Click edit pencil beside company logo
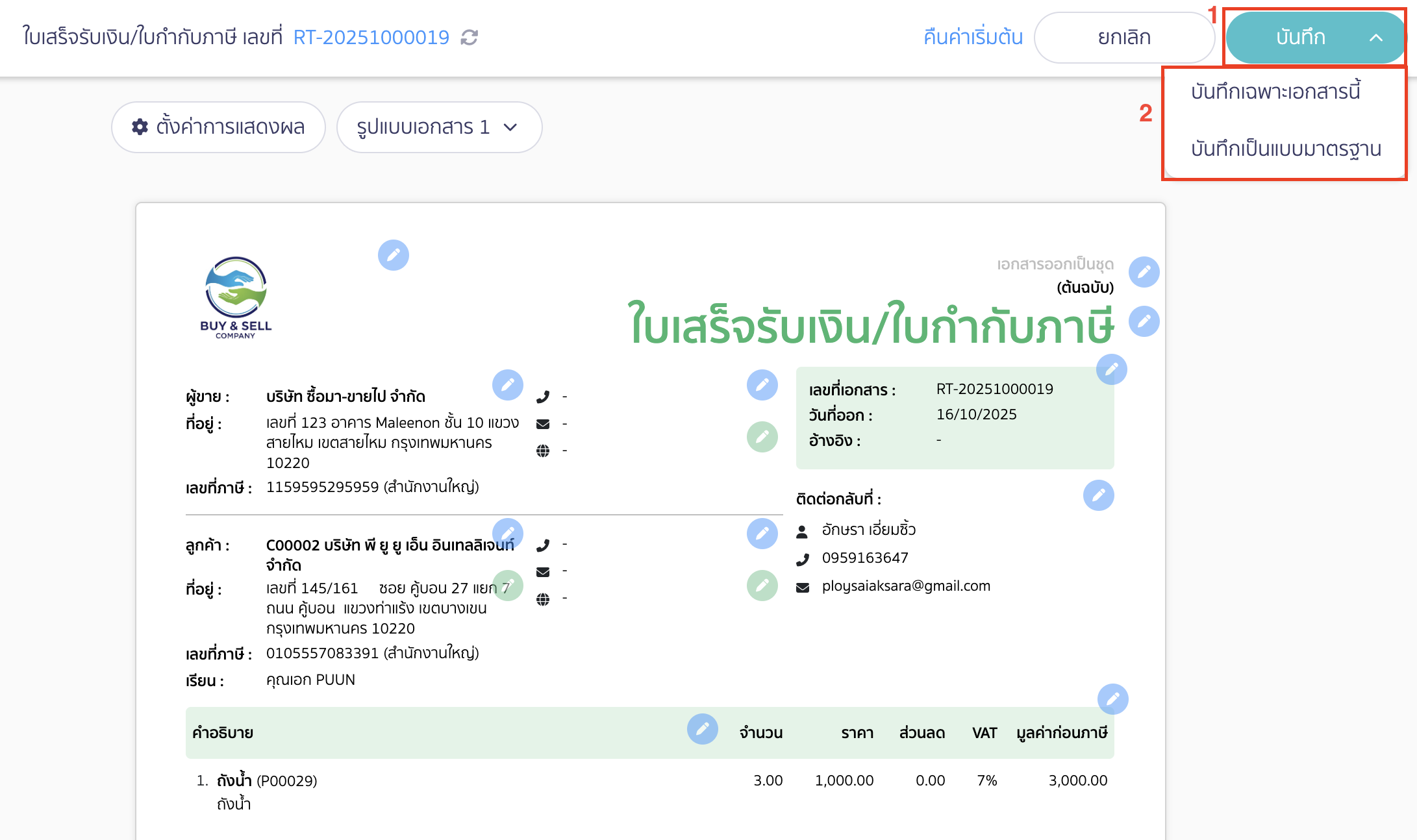 [393, 255]
